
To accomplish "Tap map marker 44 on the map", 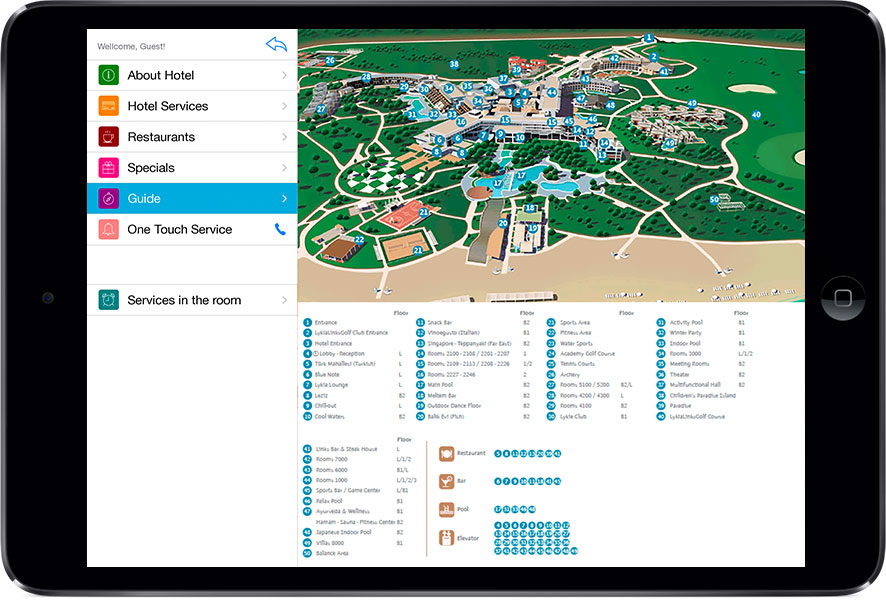I will [x=551, y=92].
